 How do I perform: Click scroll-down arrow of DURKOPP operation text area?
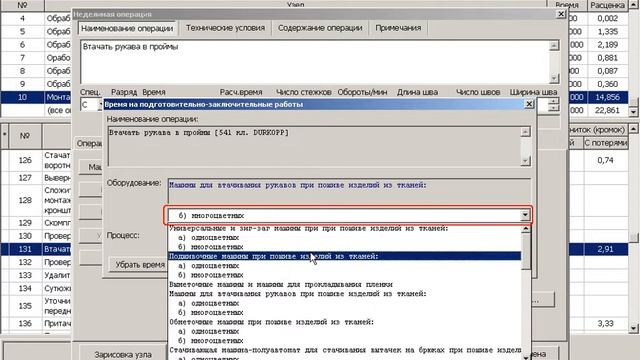click(526, 161)
